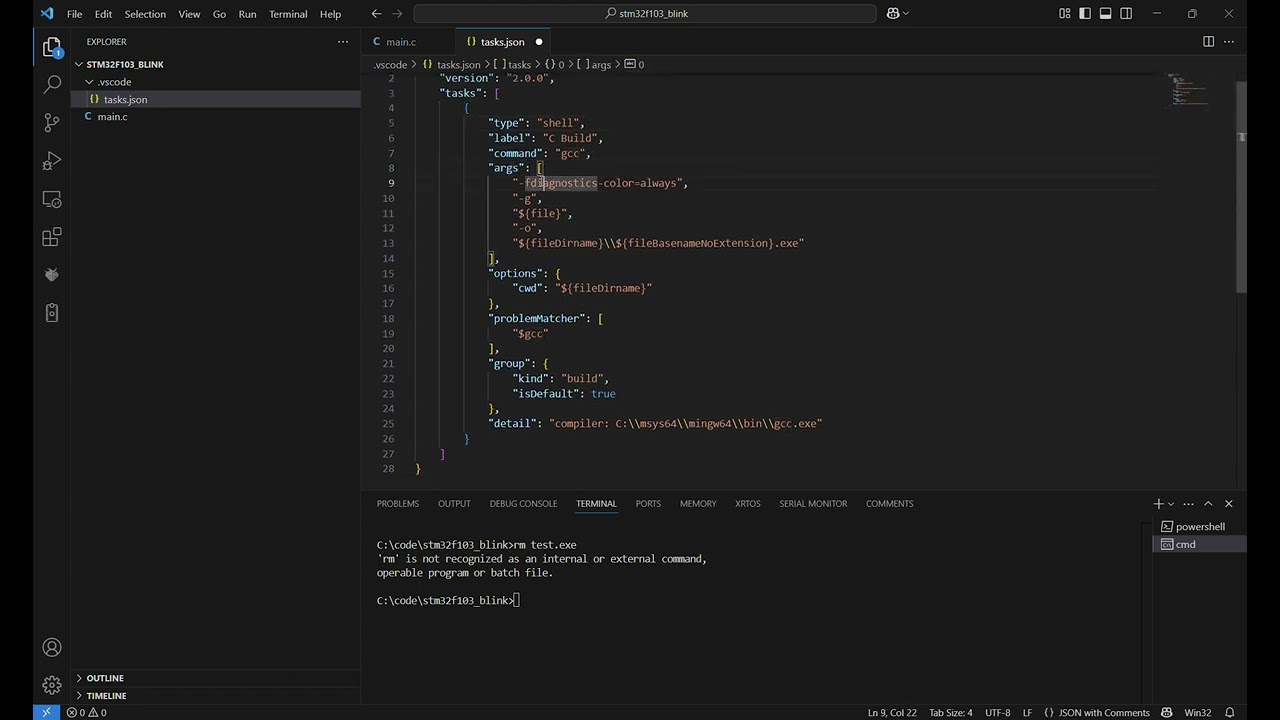Toggle the bottom panel visibility
Image resolution: width=1280 pixels, height=720 pixels.
(1106, 14)
